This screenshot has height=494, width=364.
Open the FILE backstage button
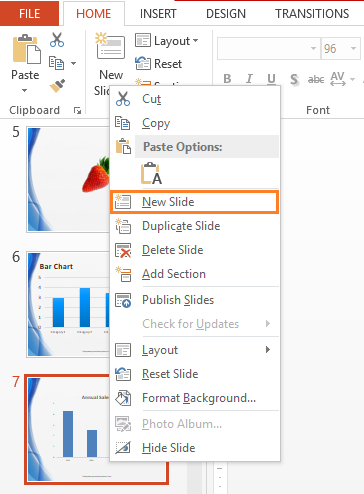pos(29,14)
